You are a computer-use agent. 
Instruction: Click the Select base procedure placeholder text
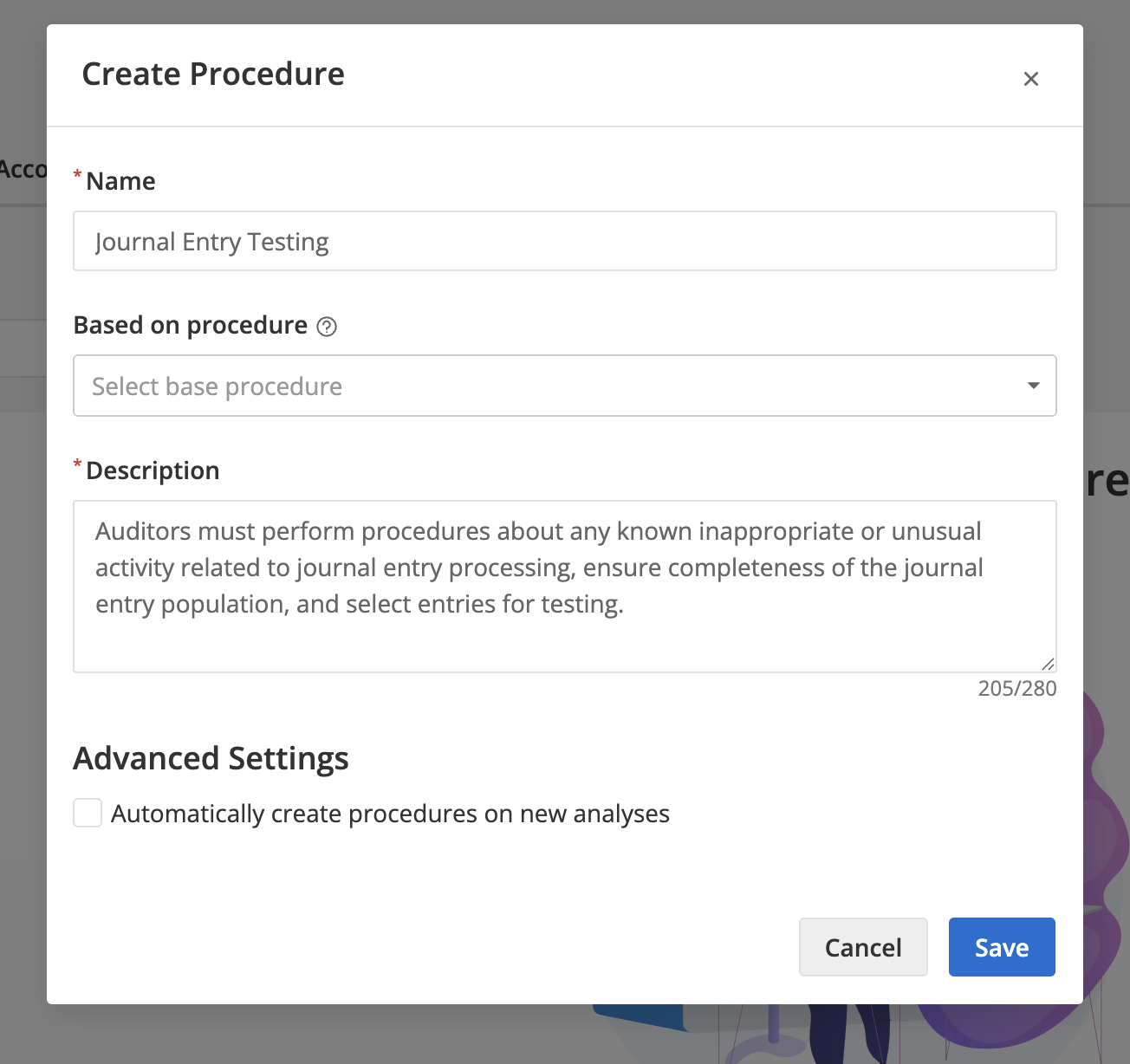[x=218, y=386]
